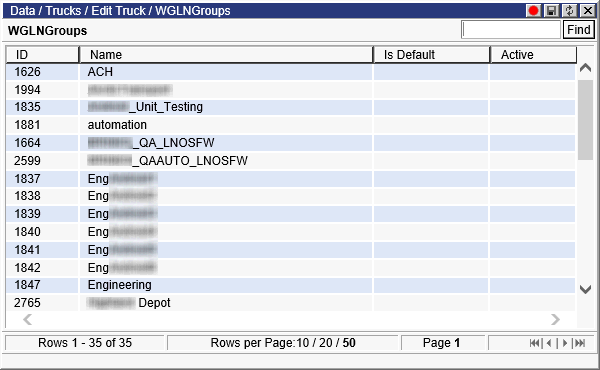Screen dimensions: 600x370
Task: Select the ACH row name
Action: (100, 72)
